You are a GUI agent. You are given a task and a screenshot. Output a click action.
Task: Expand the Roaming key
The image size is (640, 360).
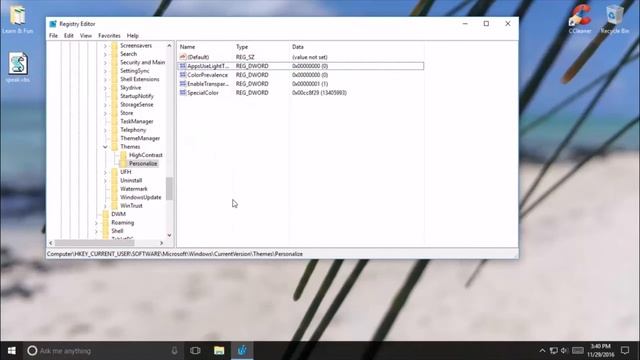(97, 223)
